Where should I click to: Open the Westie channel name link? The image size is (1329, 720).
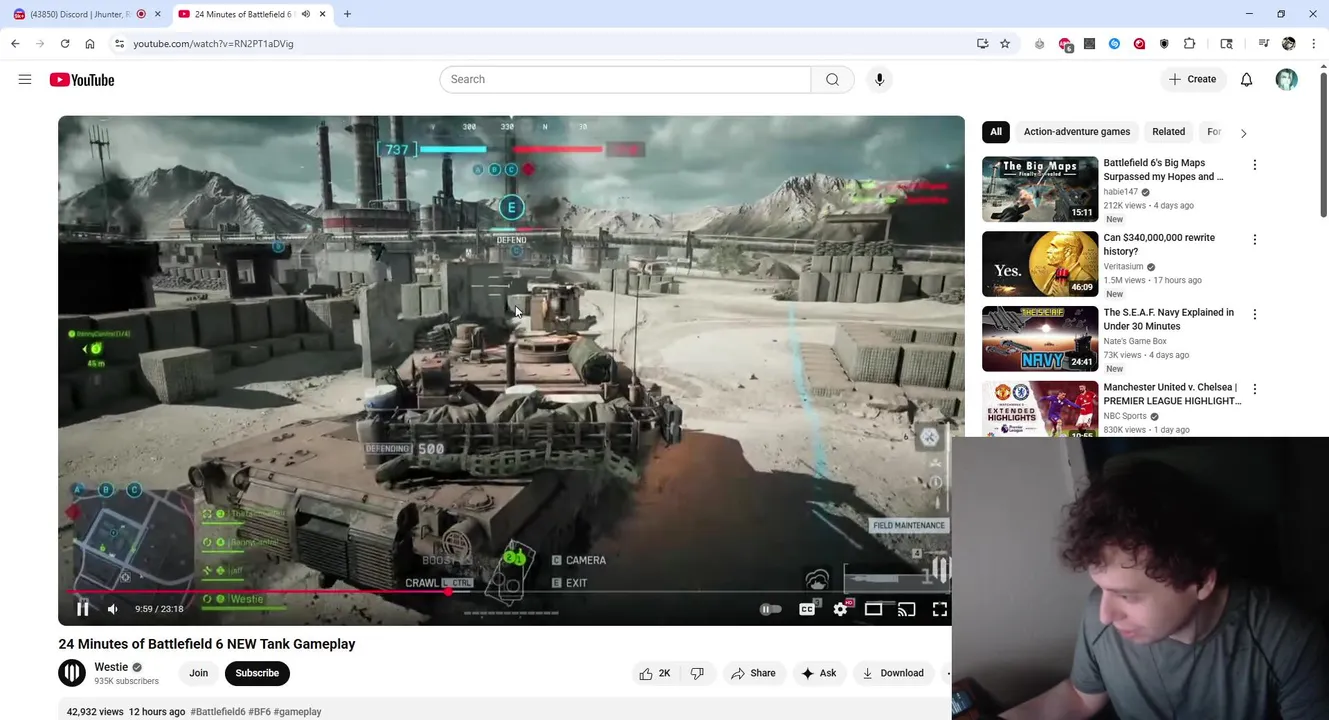[111, 667]
